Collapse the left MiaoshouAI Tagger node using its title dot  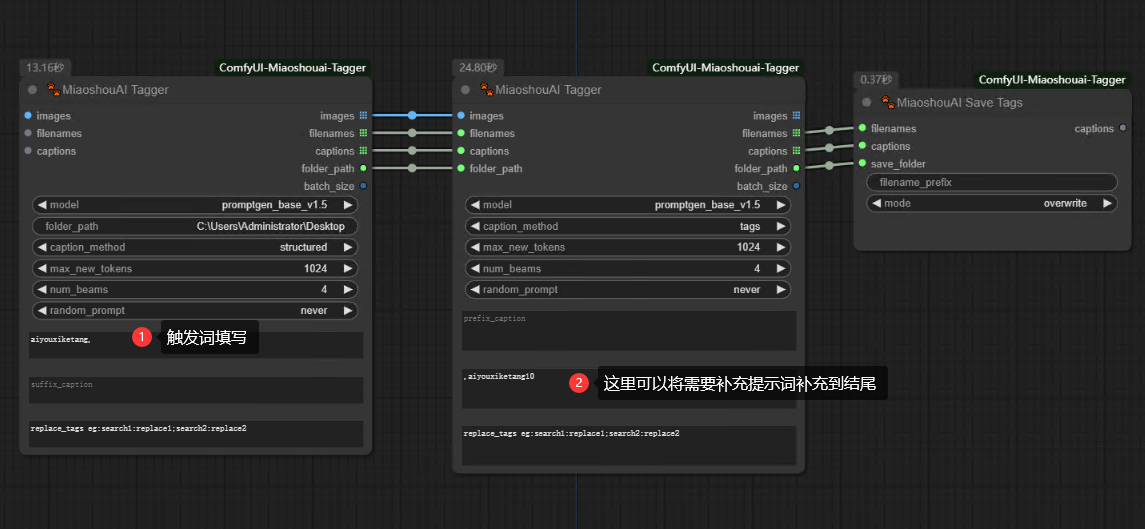(32, 90)
